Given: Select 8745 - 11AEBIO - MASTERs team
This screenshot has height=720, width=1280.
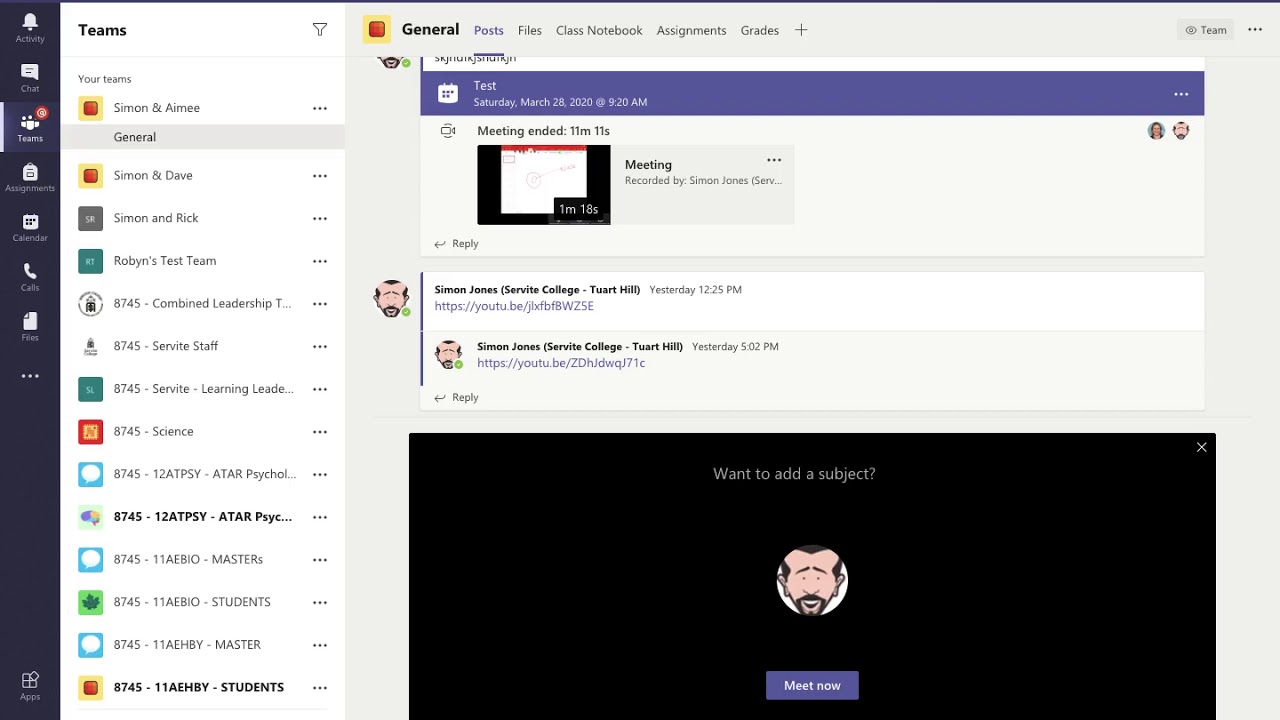Looking at the screenshot, I should (x=188, y=560).
